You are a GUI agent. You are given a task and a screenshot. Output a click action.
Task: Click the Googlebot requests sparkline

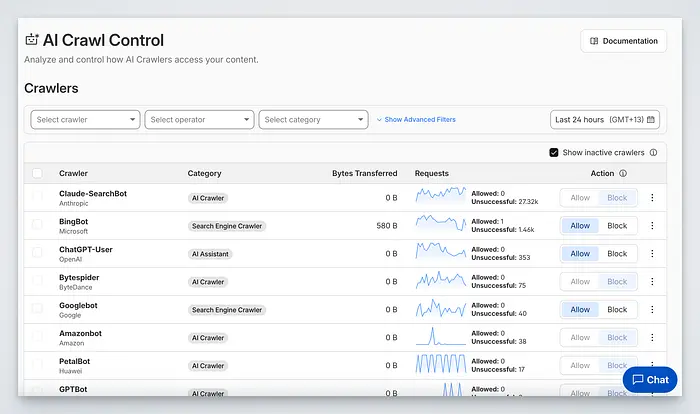click(441, 308)
